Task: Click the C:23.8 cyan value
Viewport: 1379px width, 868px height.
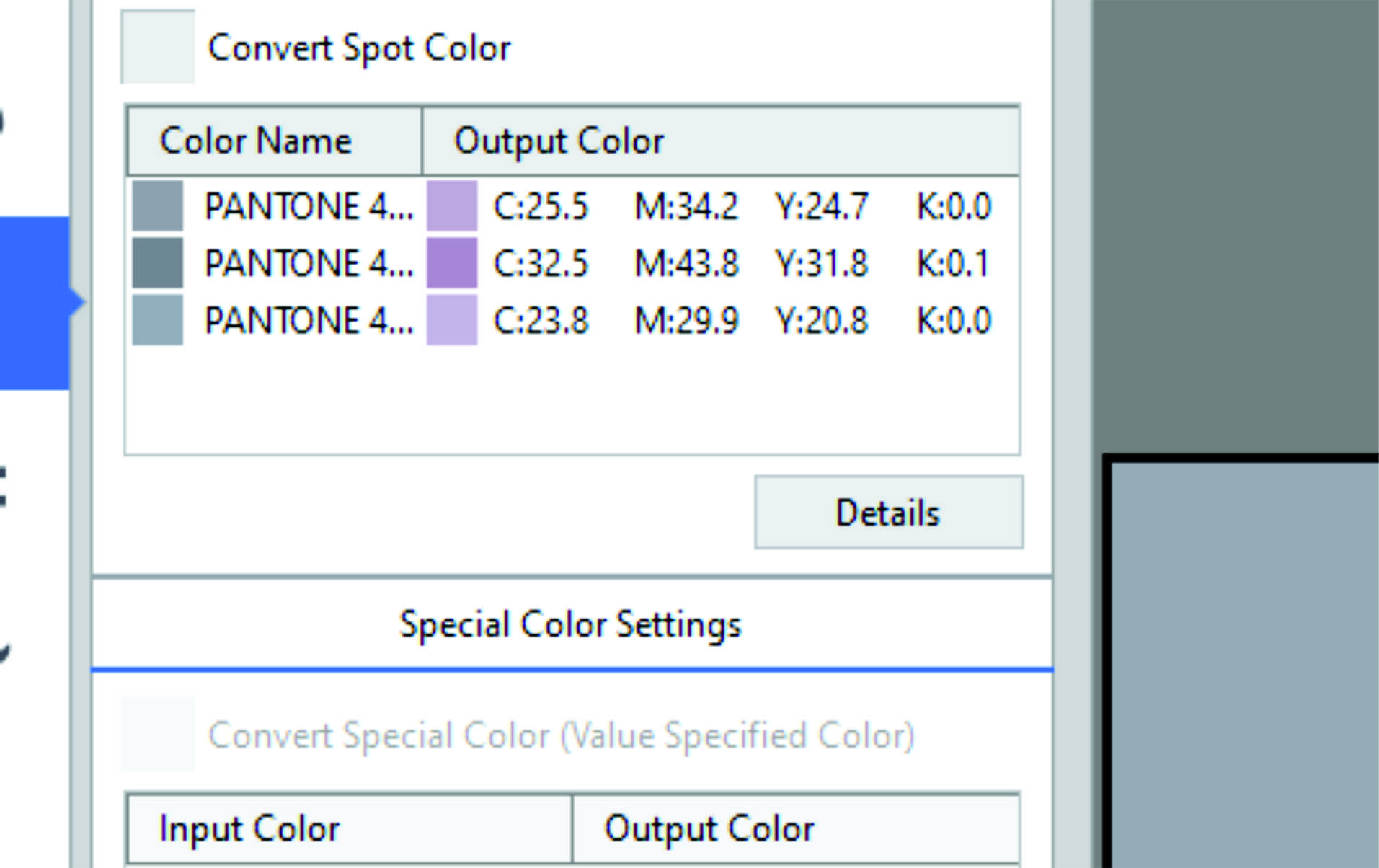Action: point(541,320)
